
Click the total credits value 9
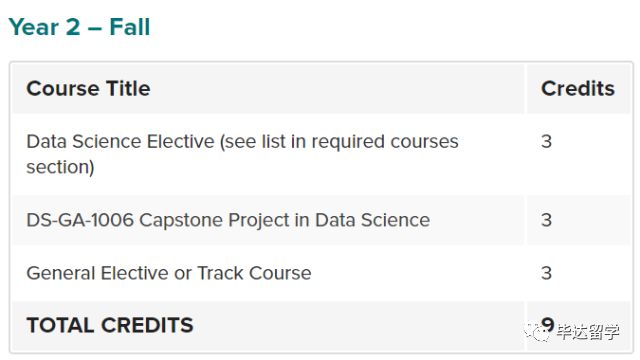(547, 324)
